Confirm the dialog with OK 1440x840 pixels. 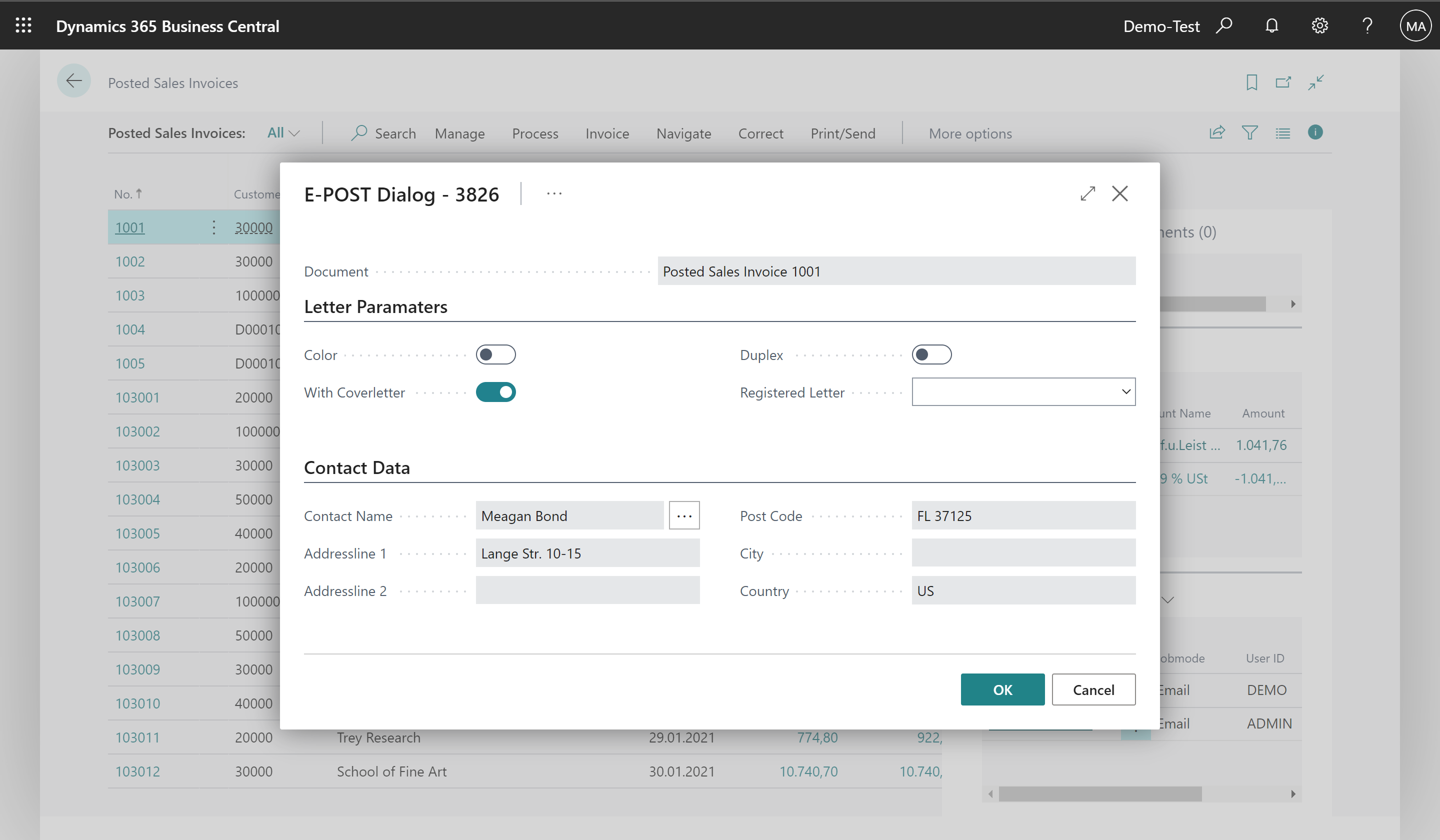click(1002, 689)
